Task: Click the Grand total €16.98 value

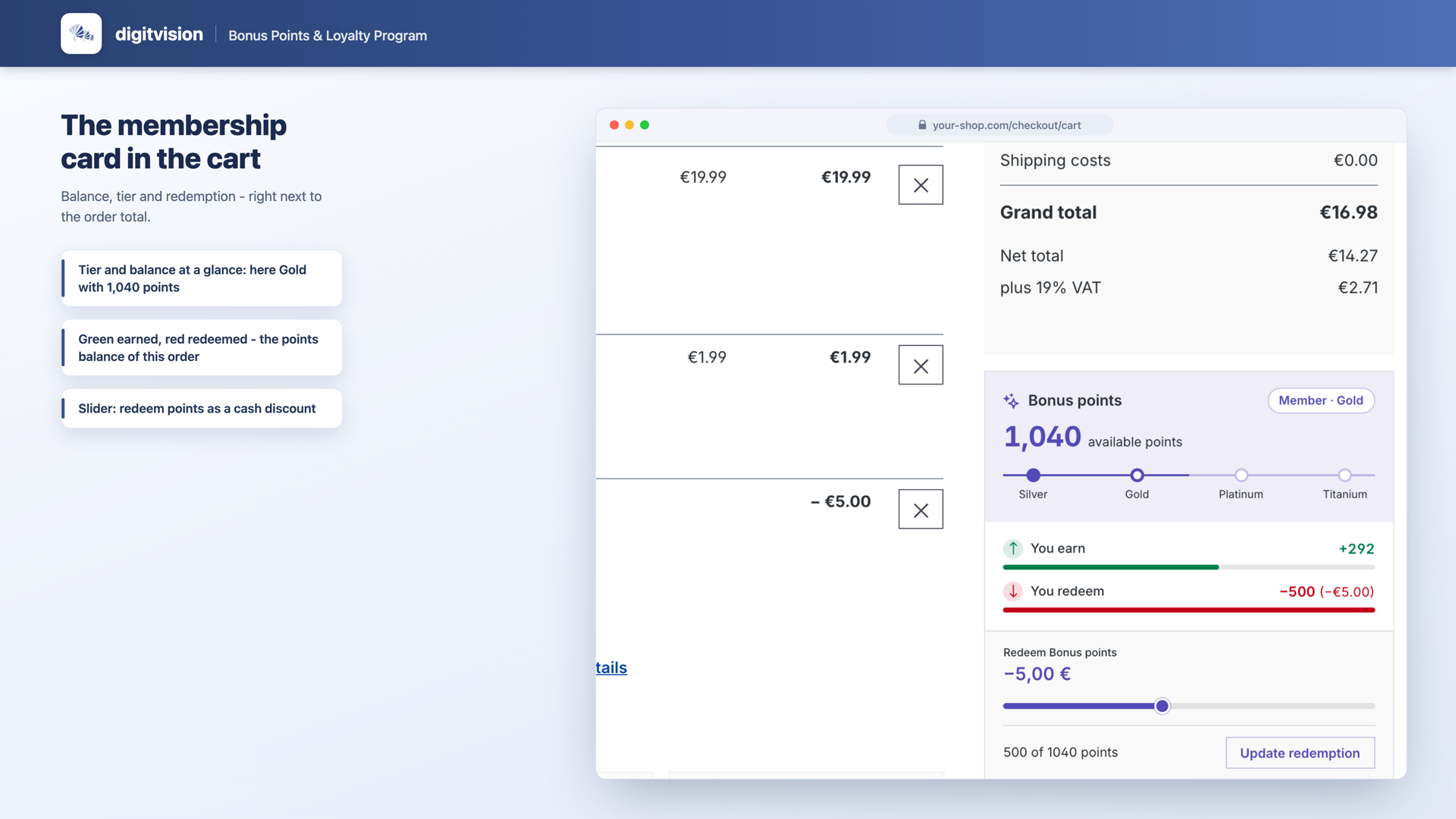Action: click(x=1348, y=212)
